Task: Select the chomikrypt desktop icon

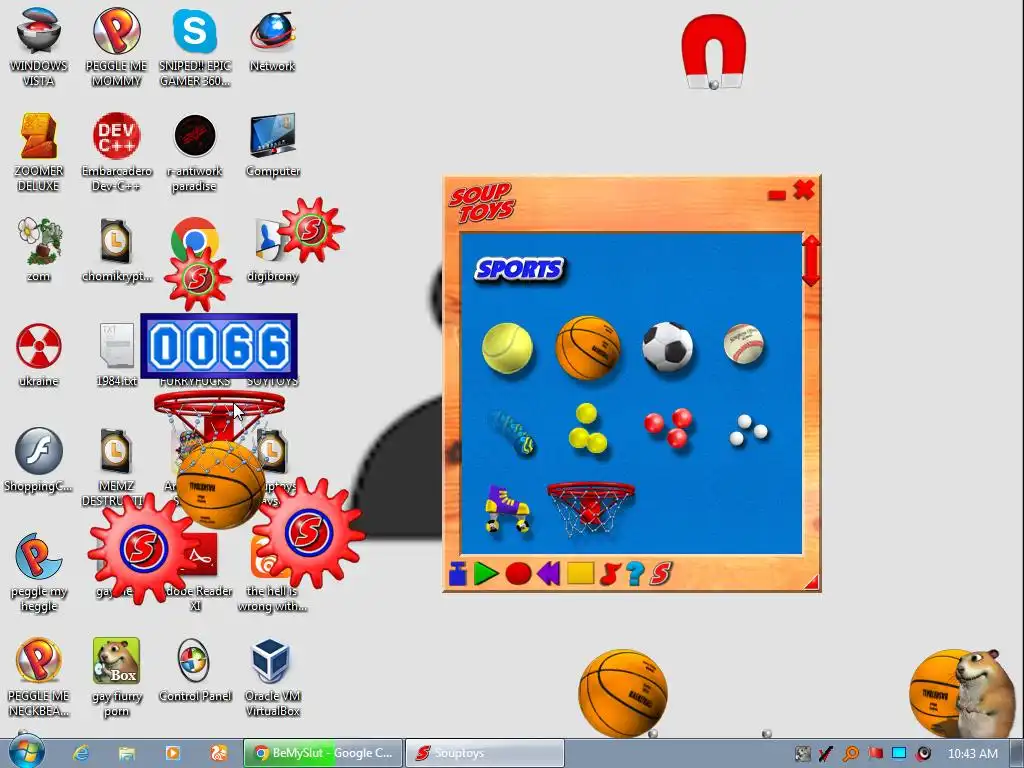Action: coord(116,250)
